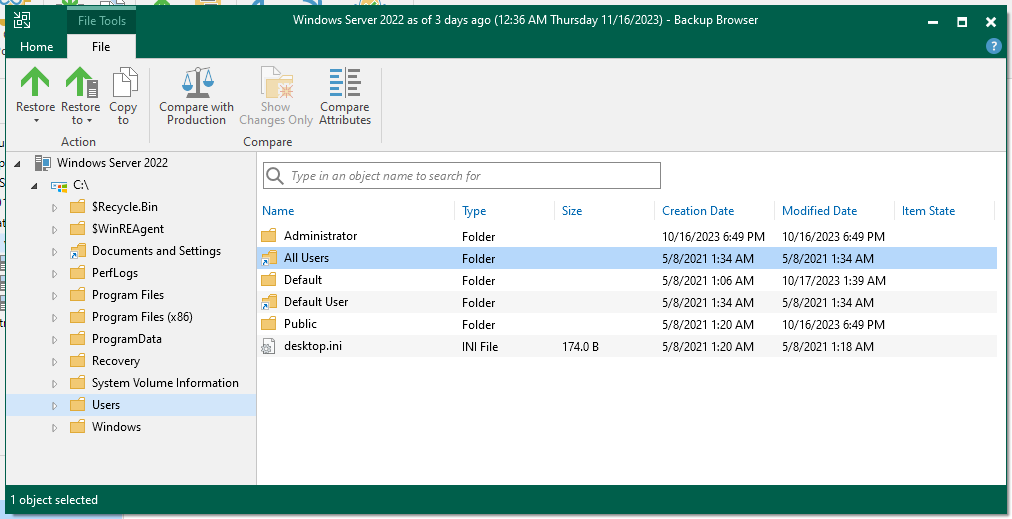Click the 174.0 B size value
The height and width of the screenshot is (519, 1012).
coord(580,347)
